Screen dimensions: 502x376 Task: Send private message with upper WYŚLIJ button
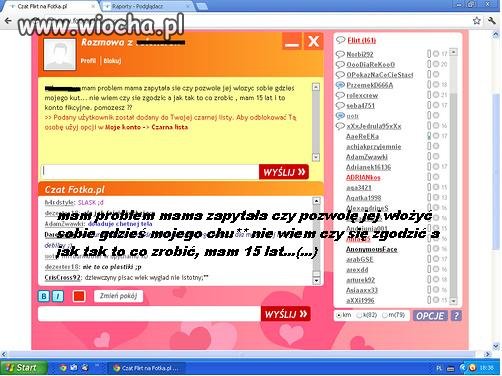[x=284, y=172]
